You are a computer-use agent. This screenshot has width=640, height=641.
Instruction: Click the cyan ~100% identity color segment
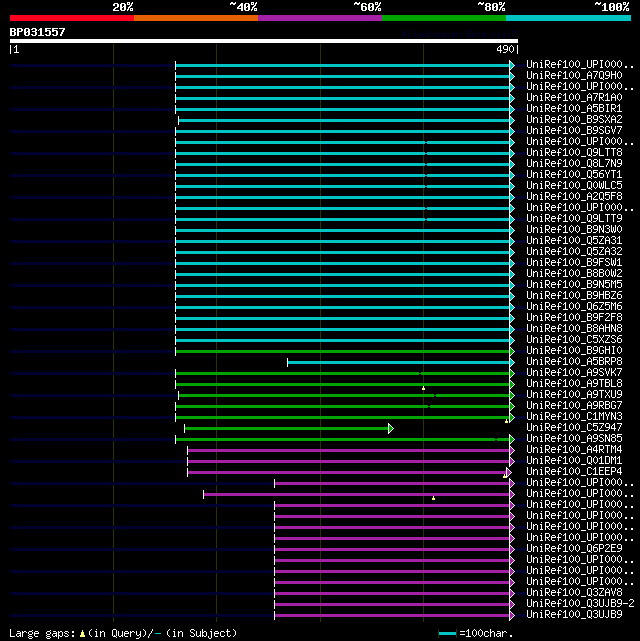click(568, 18)
